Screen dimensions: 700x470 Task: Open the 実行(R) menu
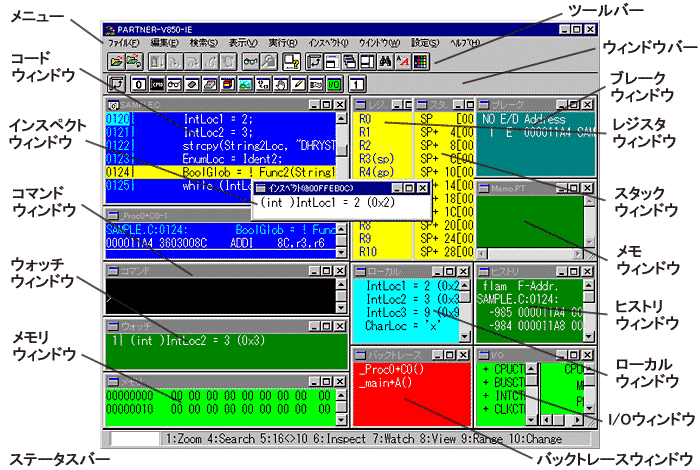click(284, 44)
